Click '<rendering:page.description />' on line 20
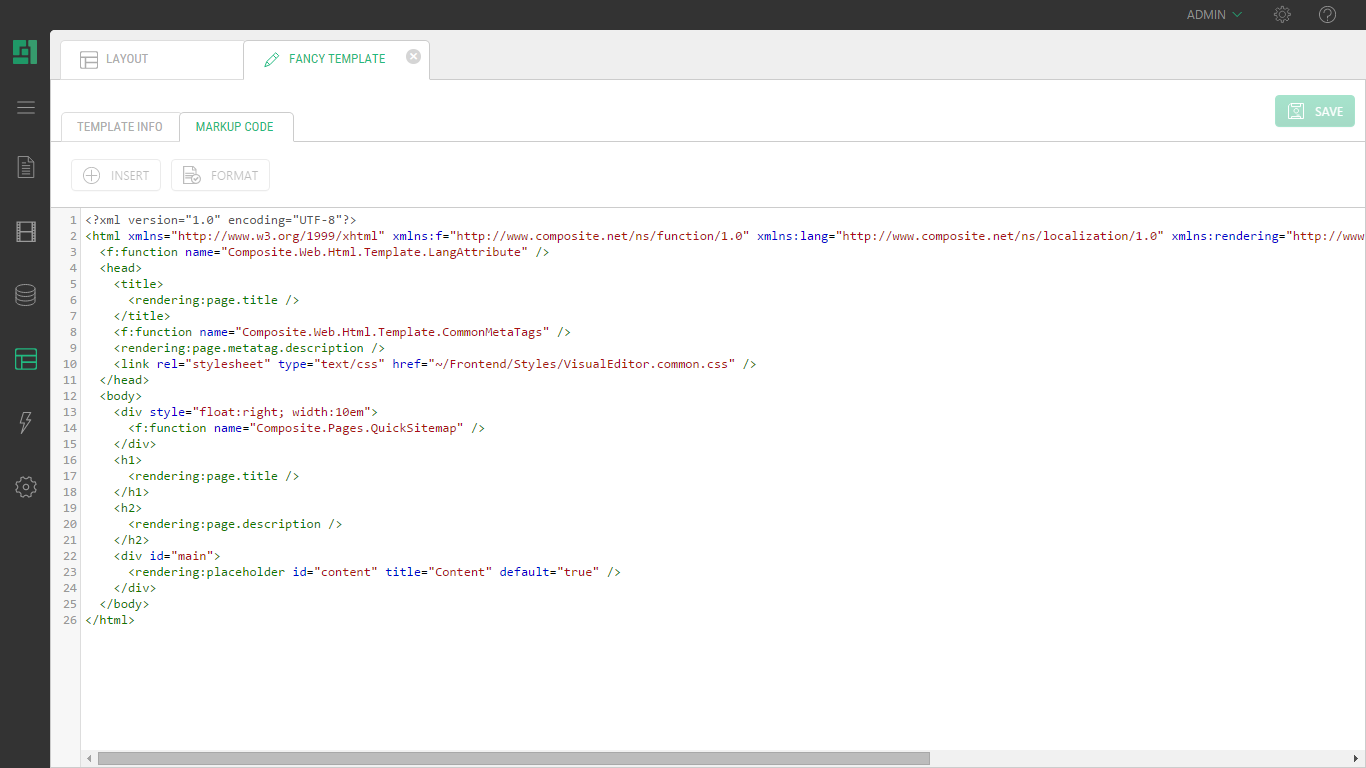This screenshot has height=768, width=1366. click(235, 524)
